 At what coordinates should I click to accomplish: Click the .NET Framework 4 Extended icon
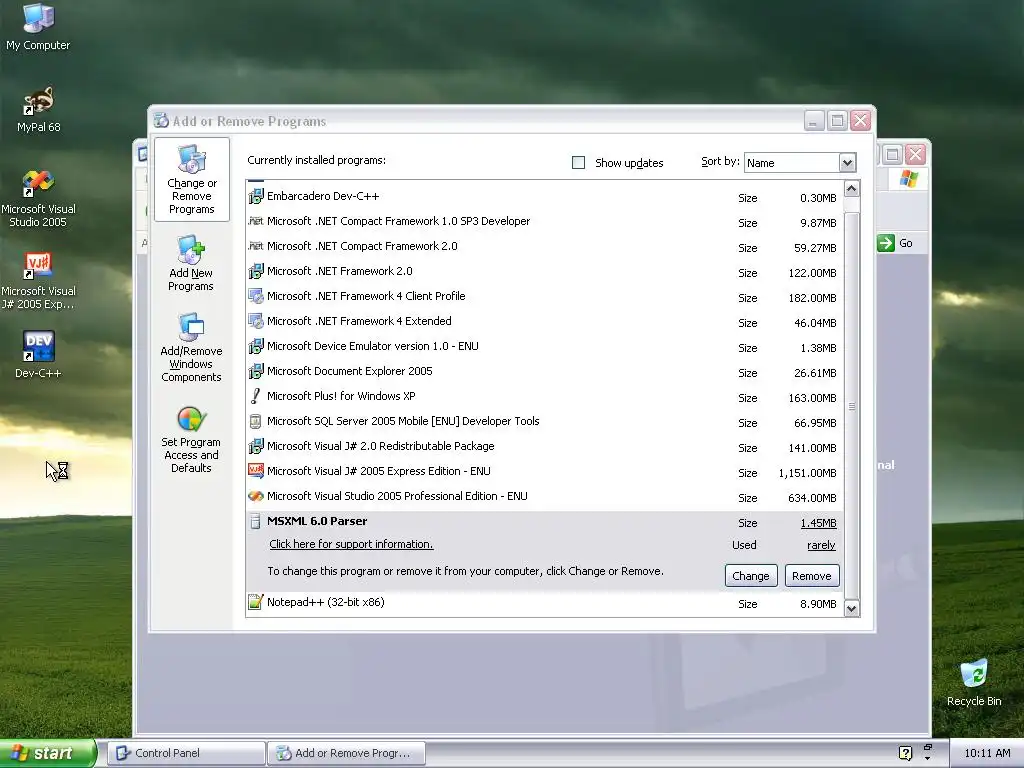[255, 321]
